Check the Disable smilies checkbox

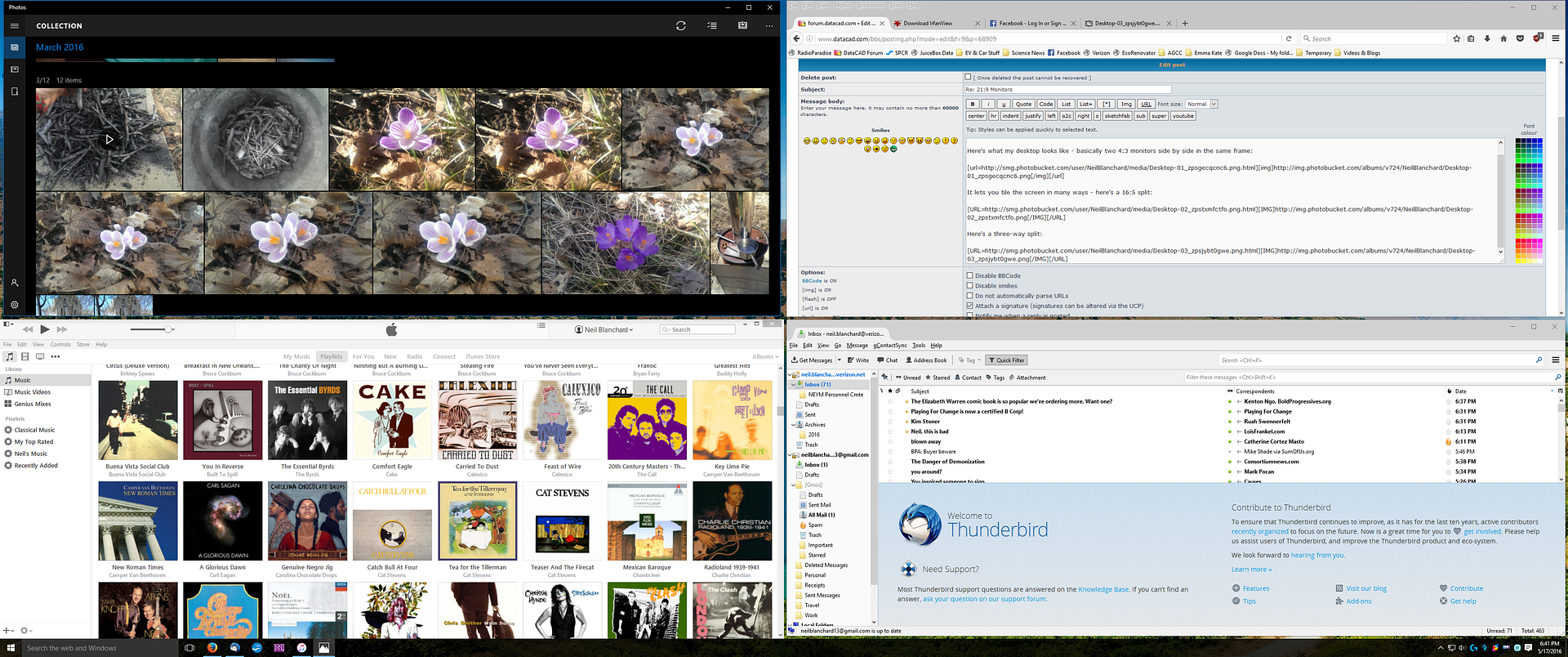point(969,286)
